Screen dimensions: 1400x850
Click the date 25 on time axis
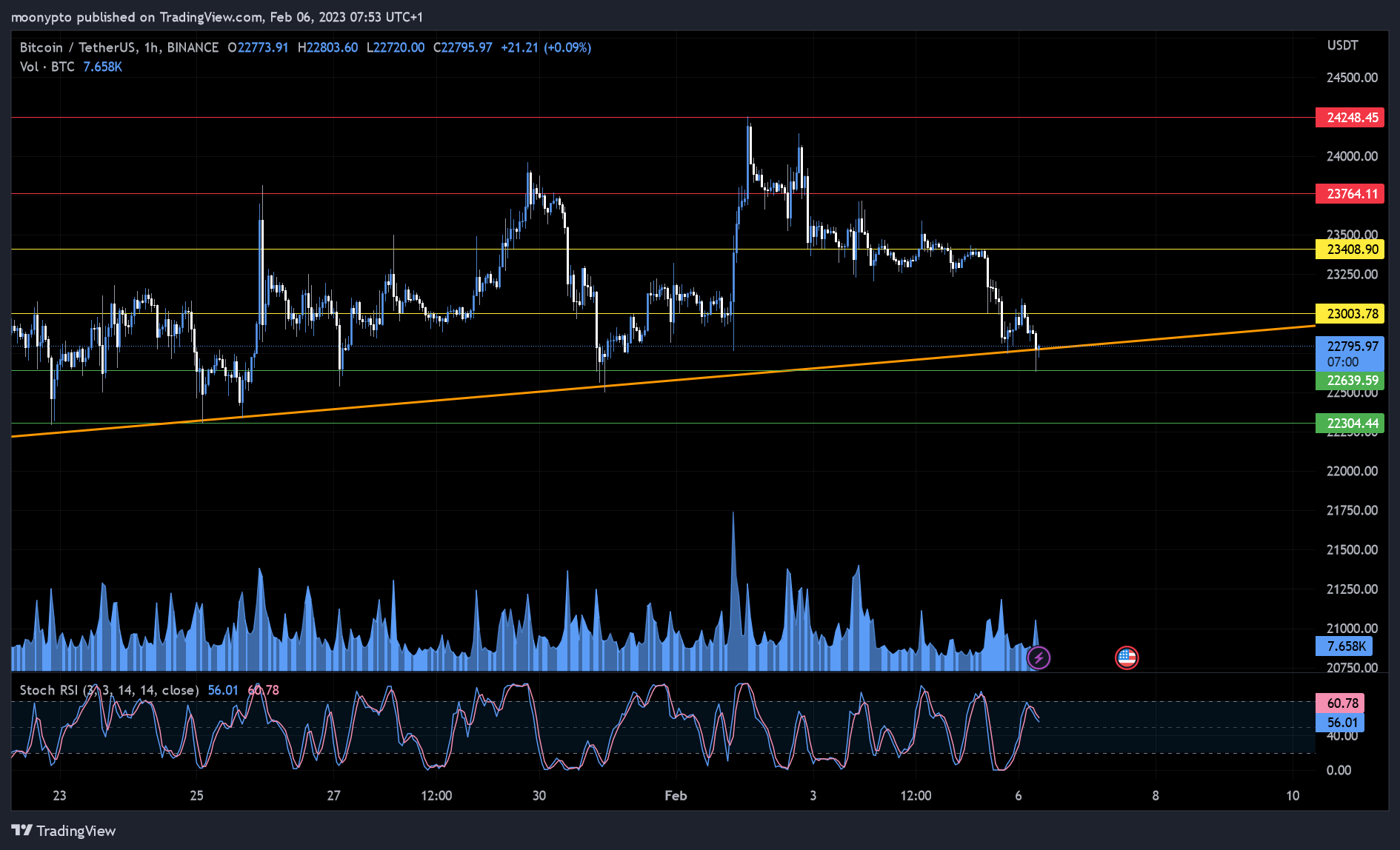(196, 796)
